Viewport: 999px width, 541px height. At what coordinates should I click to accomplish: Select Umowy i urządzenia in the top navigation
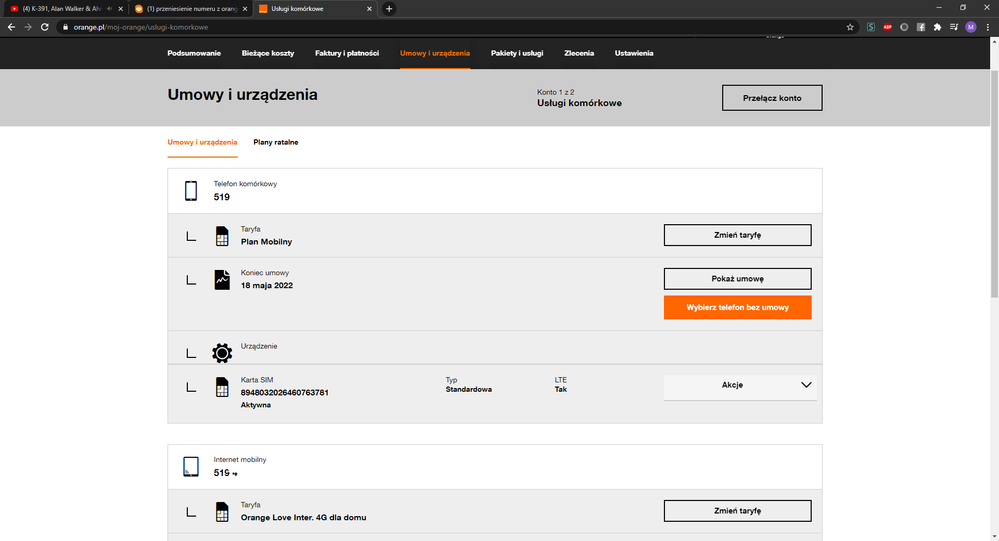coord(435,54)
